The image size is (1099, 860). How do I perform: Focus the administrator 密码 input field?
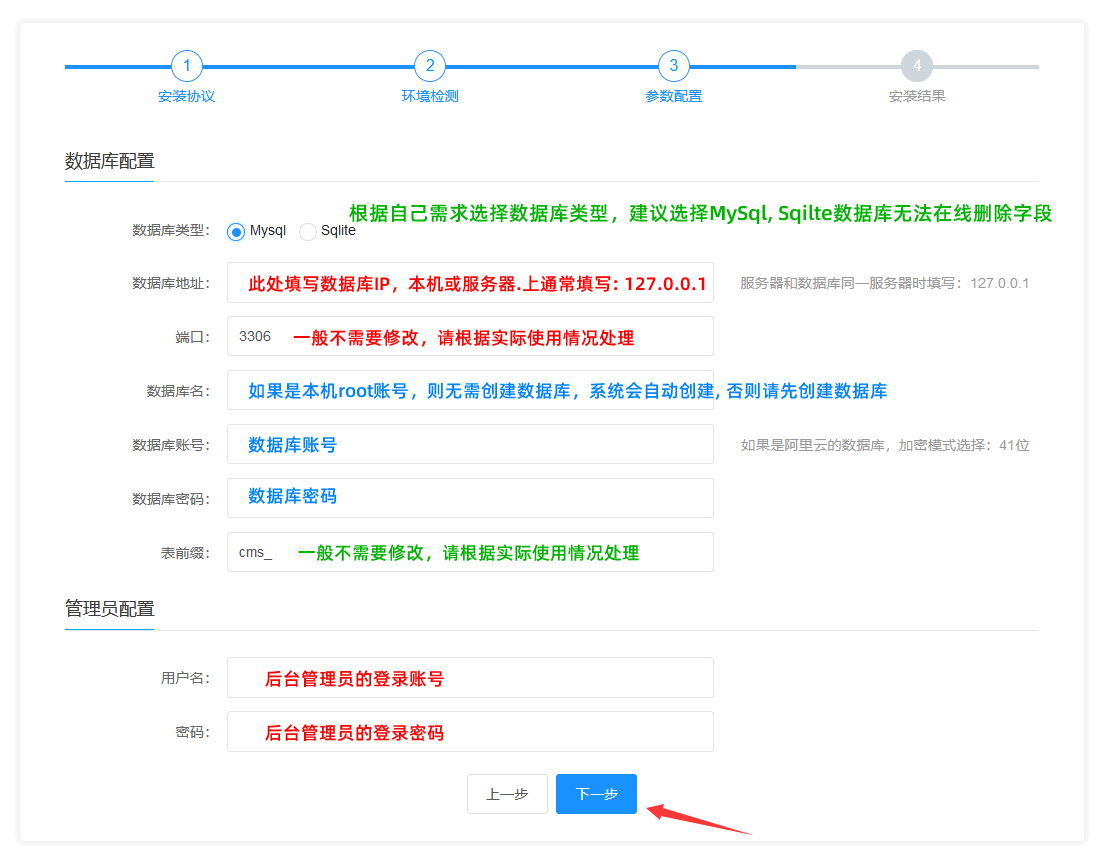[470, 732]
